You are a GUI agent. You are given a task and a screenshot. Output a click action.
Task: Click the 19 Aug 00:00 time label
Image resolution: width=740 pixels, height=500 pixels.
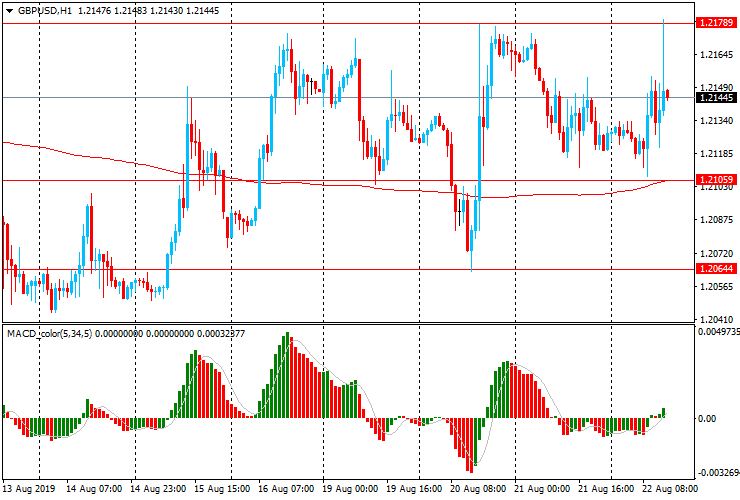coord(350,488)
